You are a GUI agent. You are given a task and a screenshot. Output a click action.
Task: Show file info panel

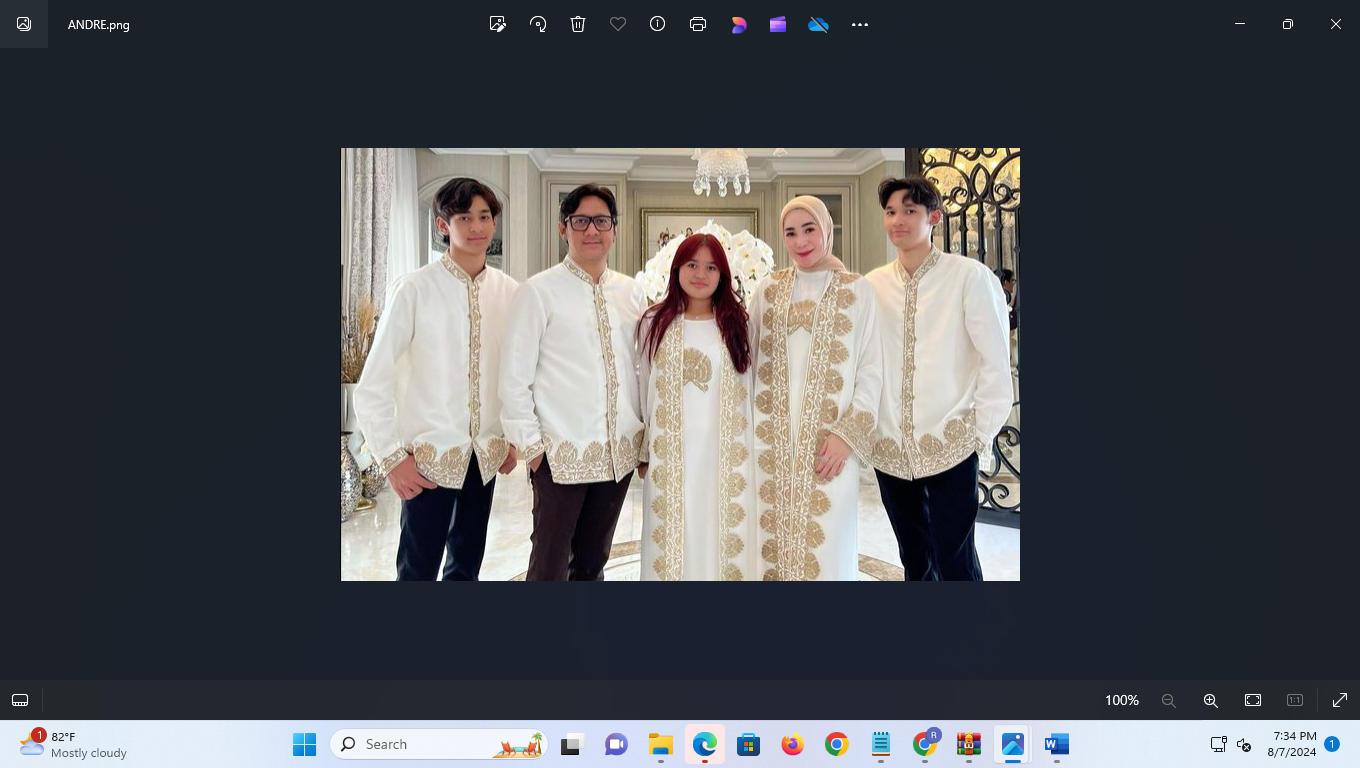click(x=657, y=24)
